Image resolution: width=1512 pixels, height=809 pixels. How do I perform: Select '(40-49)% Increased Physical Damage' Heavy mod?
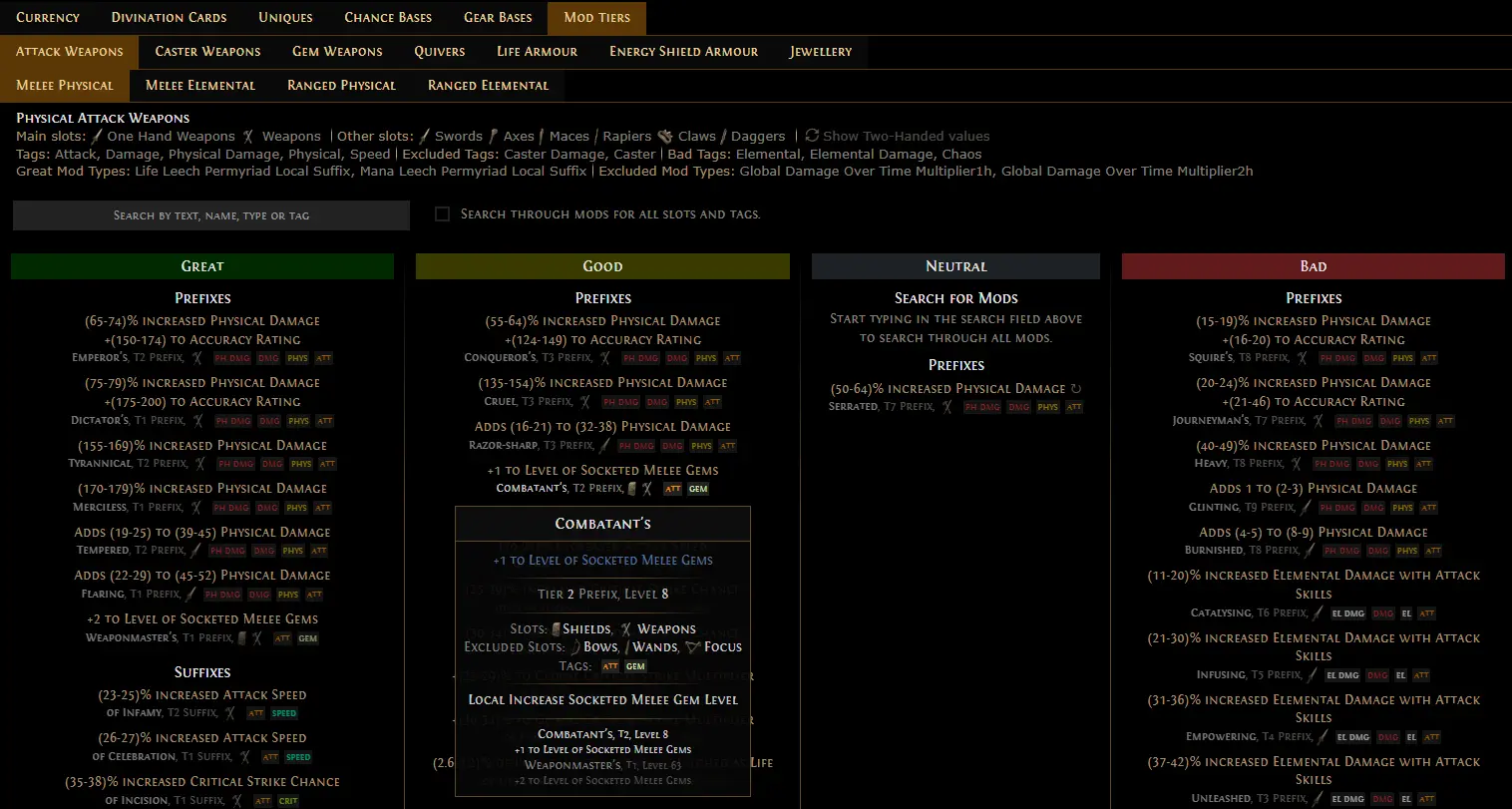(x=1314, y=446)
